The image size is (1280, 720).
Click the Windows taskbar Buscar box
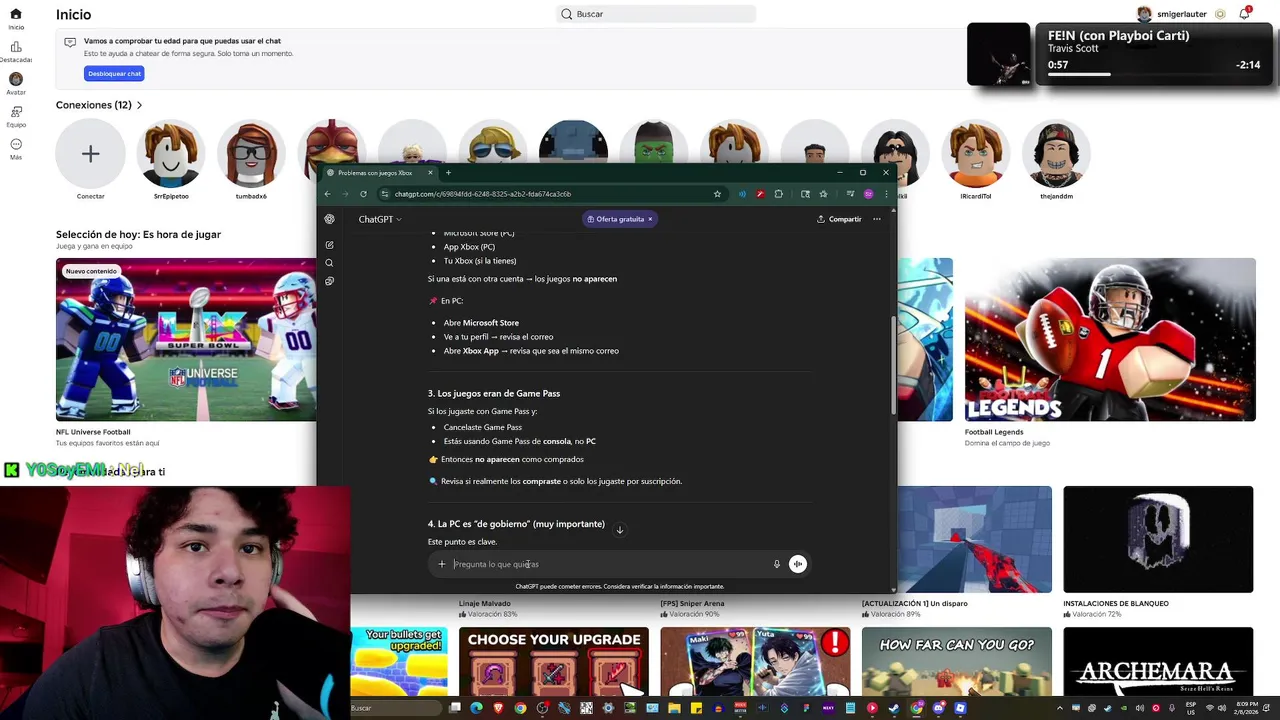click(396, 708)
